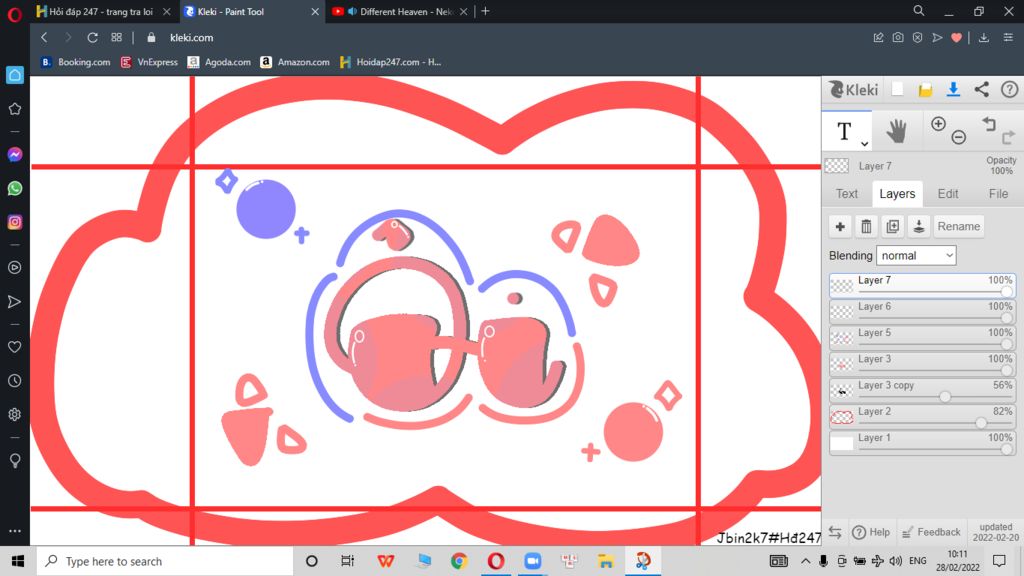Open history clock icon in Opera sidebar
Image resolution: width=1024 pixels, height=576 pixels.
(x=14, y=381)
